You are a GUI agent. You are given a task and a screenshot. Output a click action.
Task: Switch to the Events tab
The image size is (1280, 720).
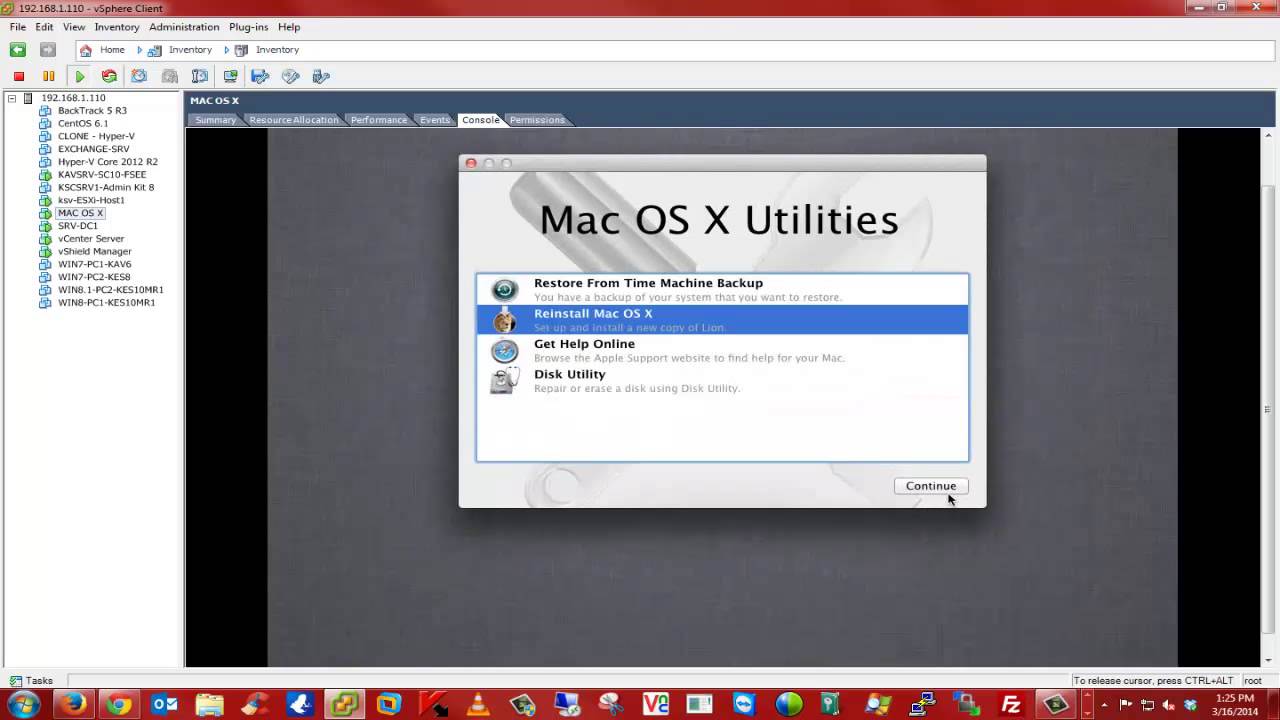click(x=435, y=120)
